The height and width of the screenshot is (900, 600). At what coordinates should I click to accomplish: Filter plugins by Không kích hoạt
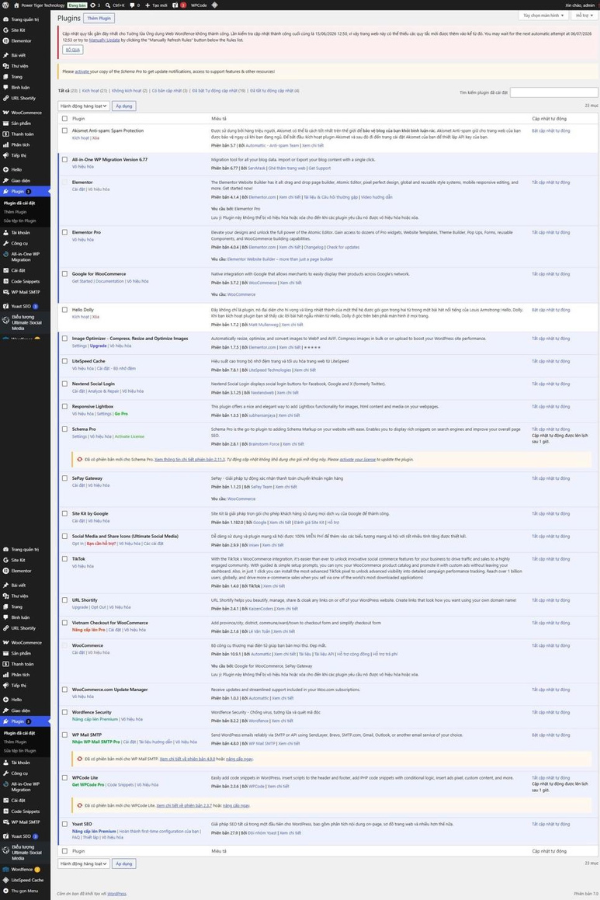pos(129,91)
